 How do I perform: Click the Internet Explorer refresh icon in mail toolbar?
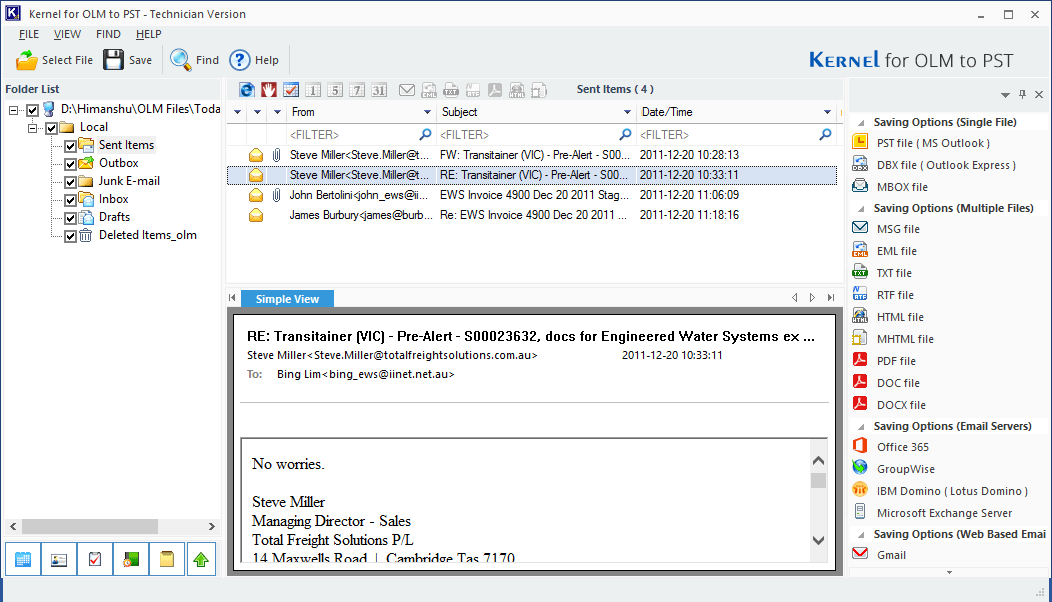(247, 90)
